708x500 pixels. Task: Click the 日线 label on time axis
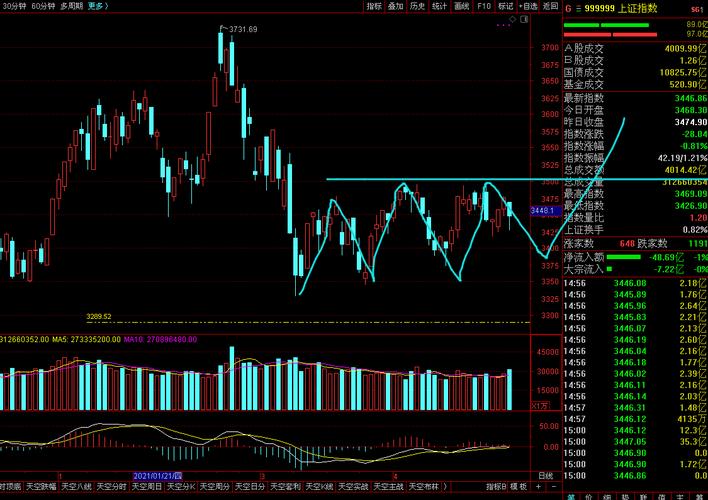[x=545, y=475]
